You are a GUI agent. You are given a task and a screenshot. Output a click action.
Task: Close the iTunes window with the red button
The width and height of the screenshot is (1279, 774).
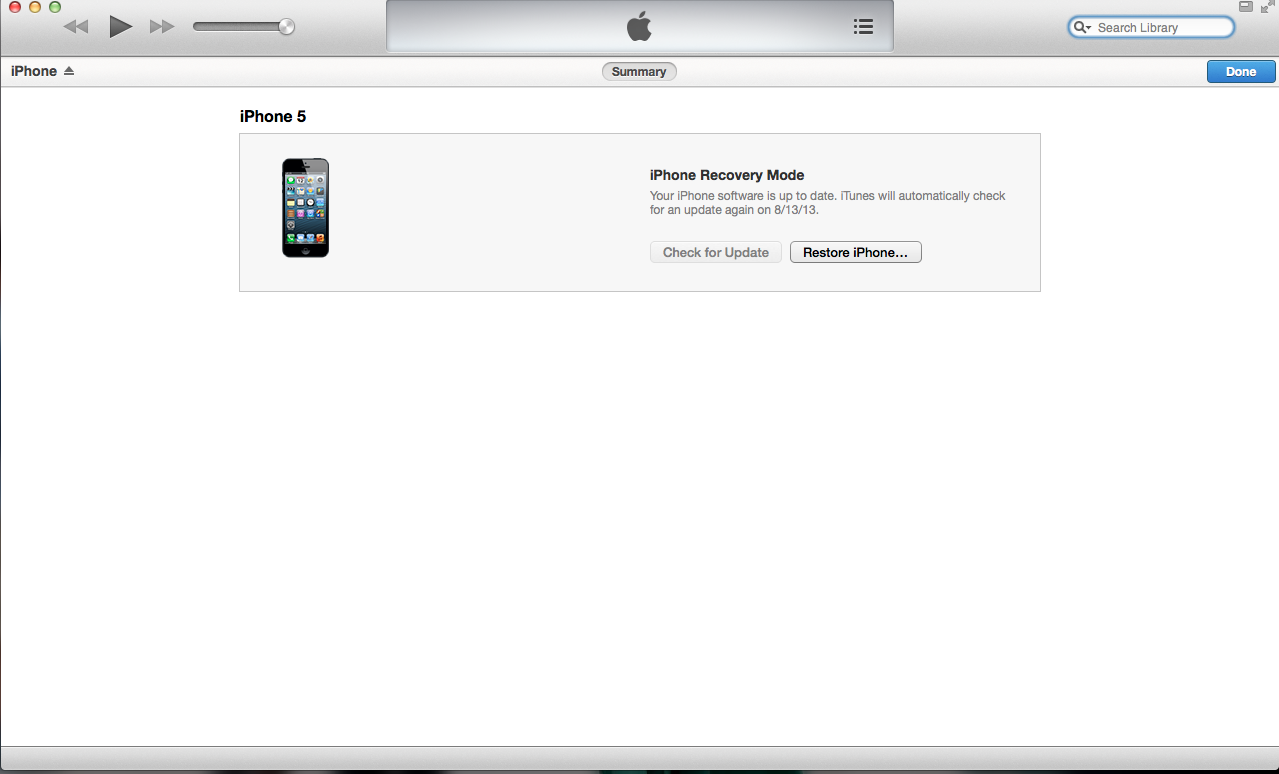coord(15,6)
